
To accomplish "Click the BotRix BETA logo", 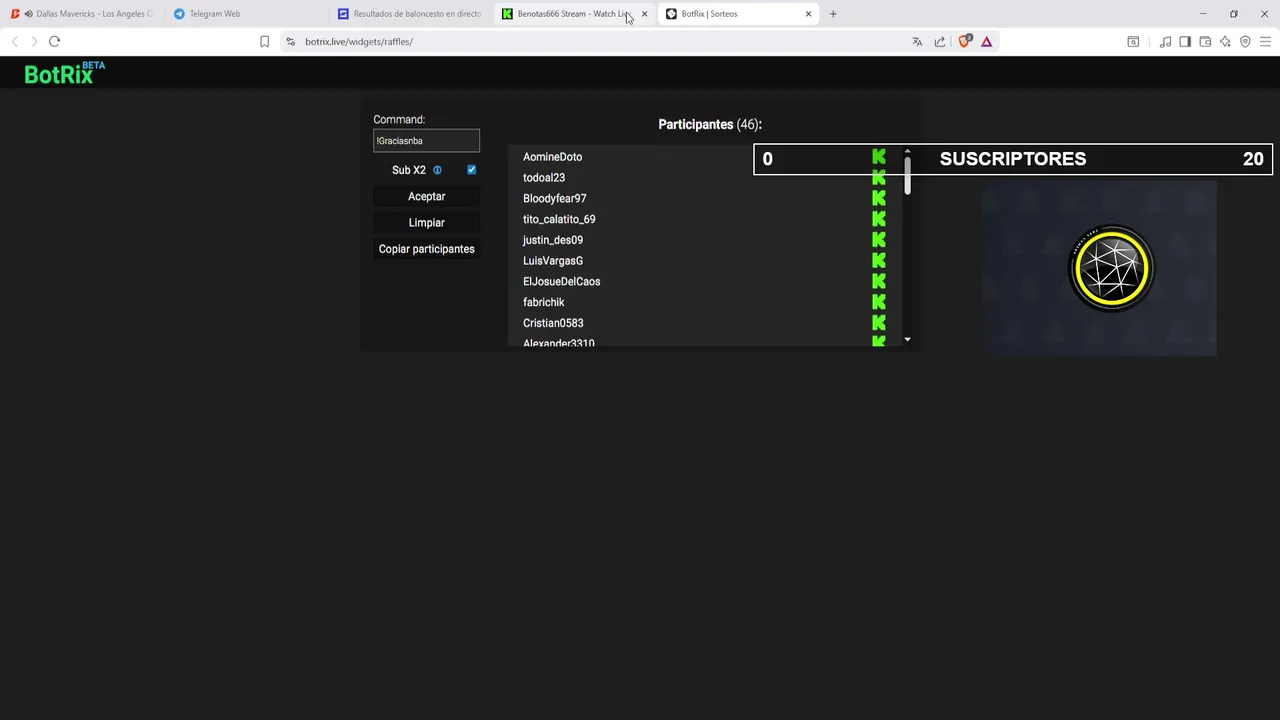I will (64, 73).
